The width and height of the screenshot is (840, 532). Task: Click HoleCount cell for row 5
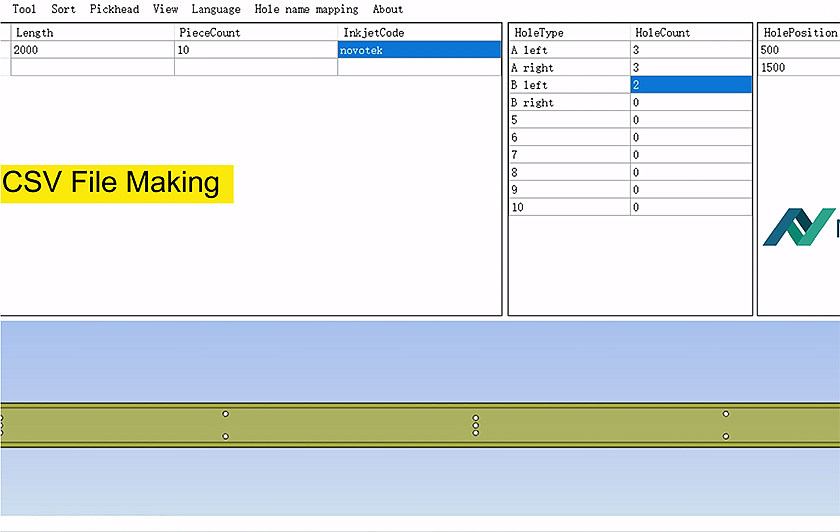click(691, 119)
